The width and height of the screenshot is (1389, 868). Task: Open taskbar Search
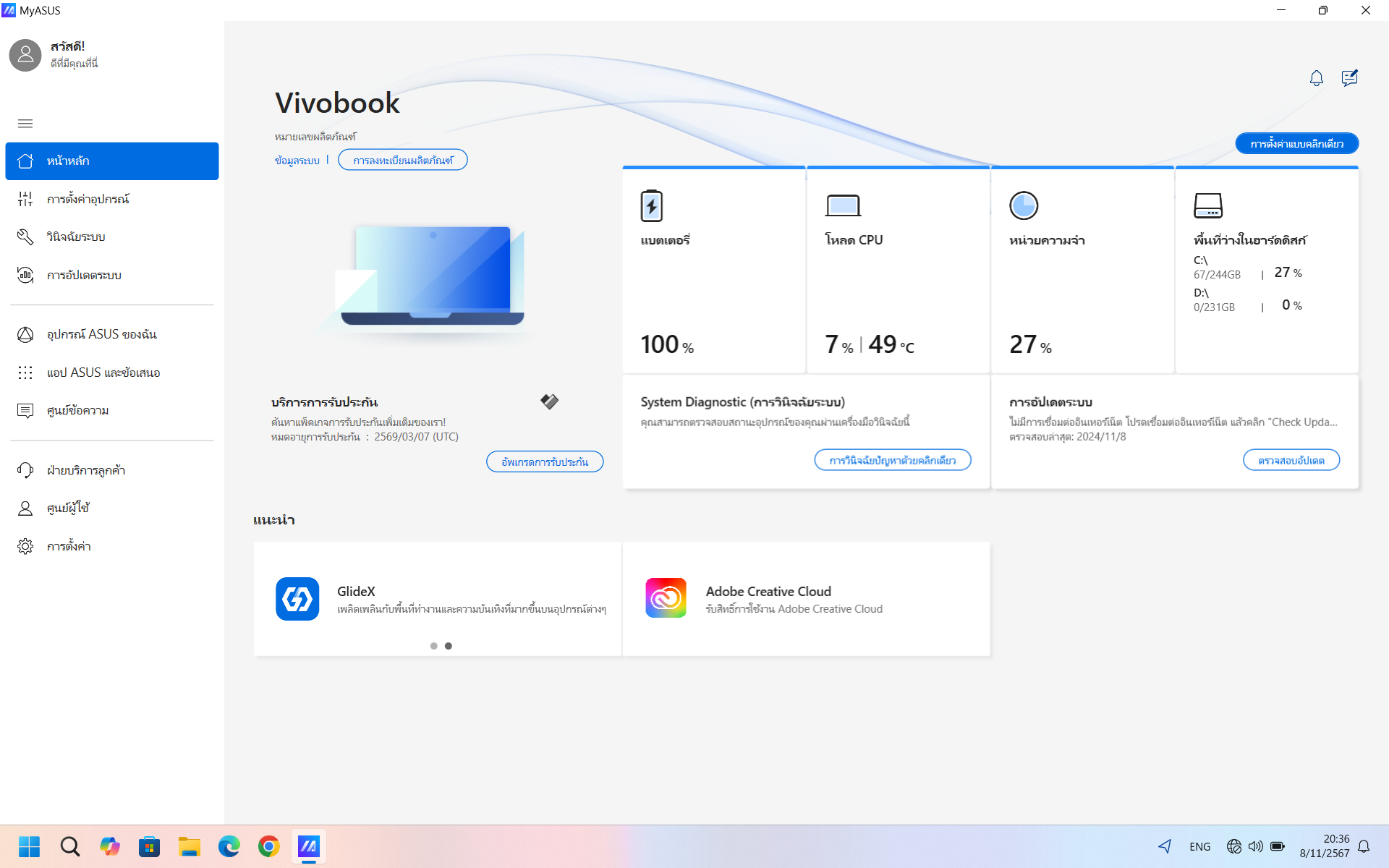[69, 846]
